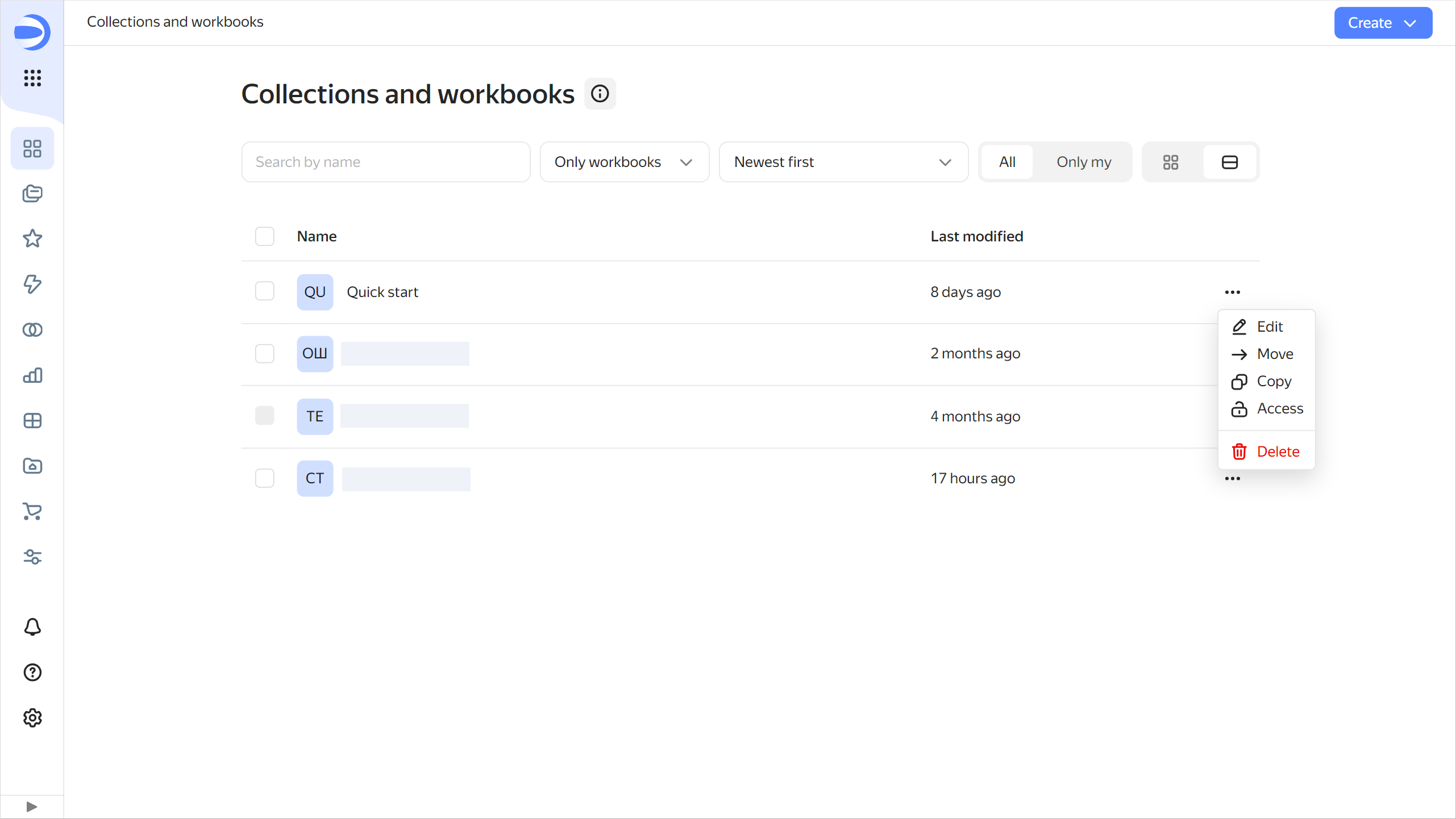Expand the Create button dropdown

1382,23
